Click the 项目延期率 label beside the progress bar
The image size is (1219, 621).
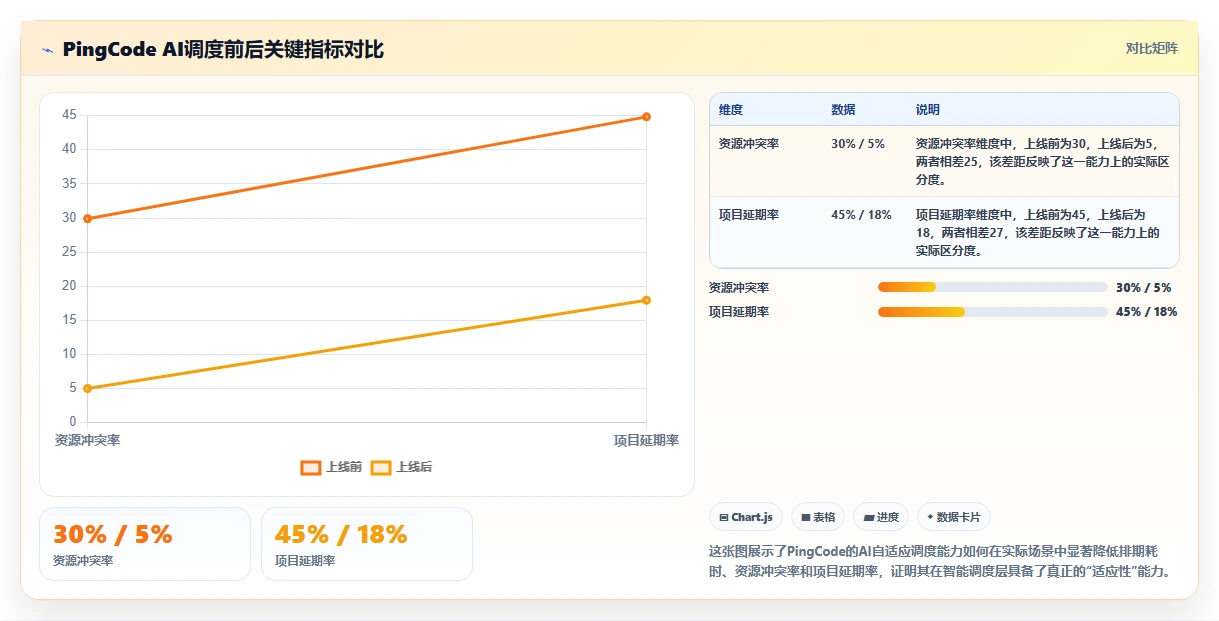point(739,312)
